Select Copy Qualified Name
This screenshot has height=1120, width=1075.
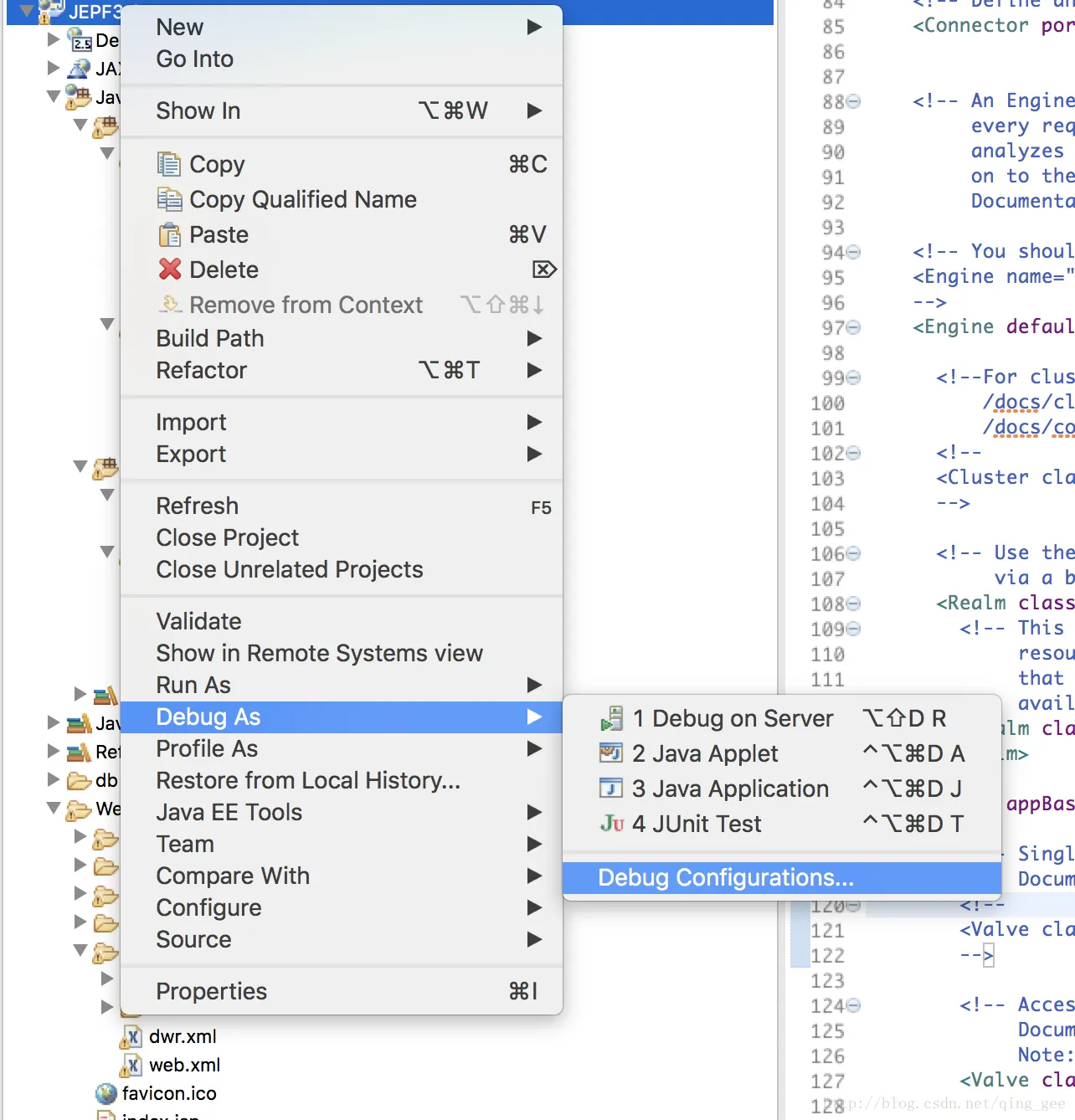click(x=342, y=199)
